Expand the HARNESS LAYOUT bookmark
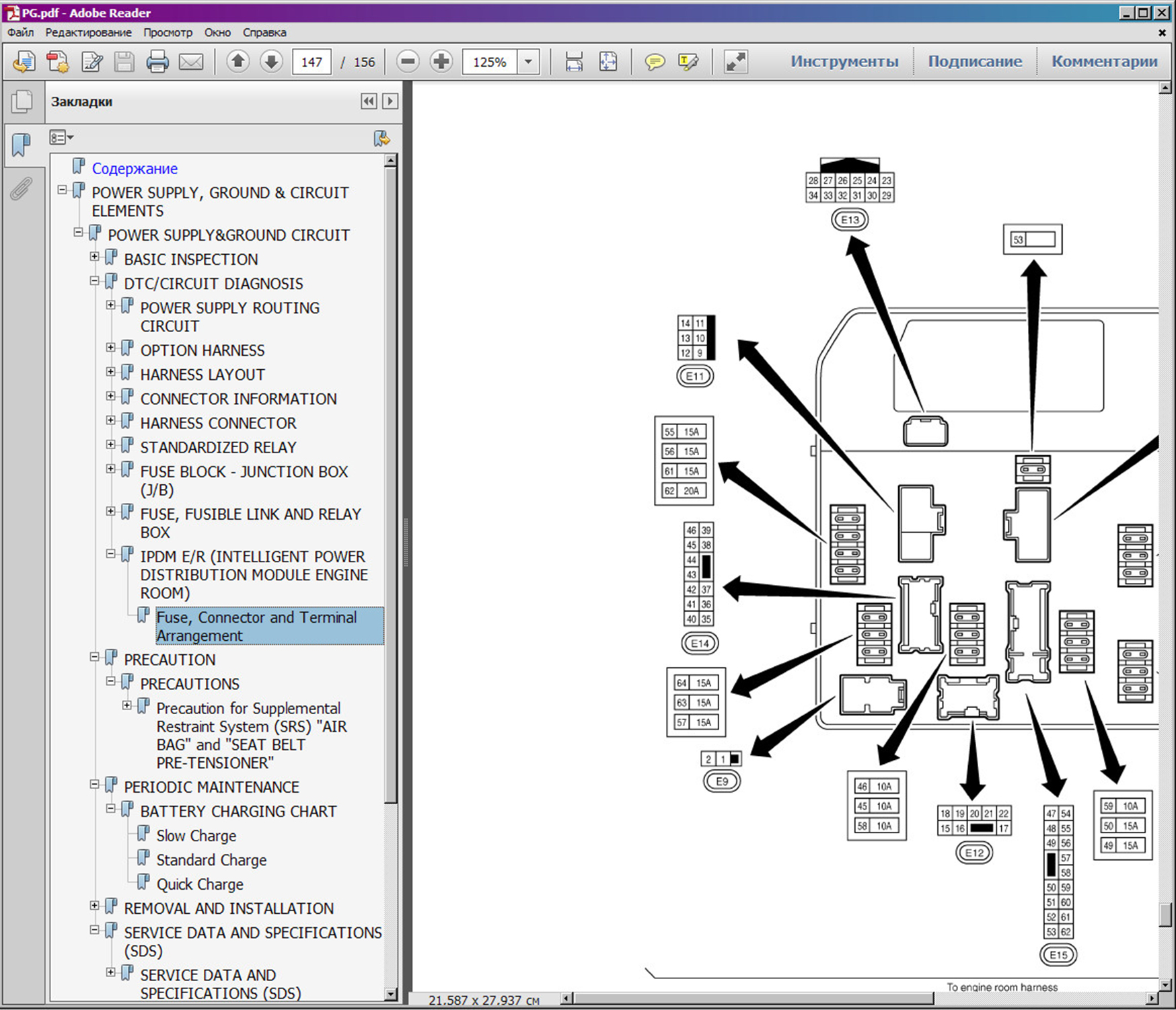 (111, 372)
